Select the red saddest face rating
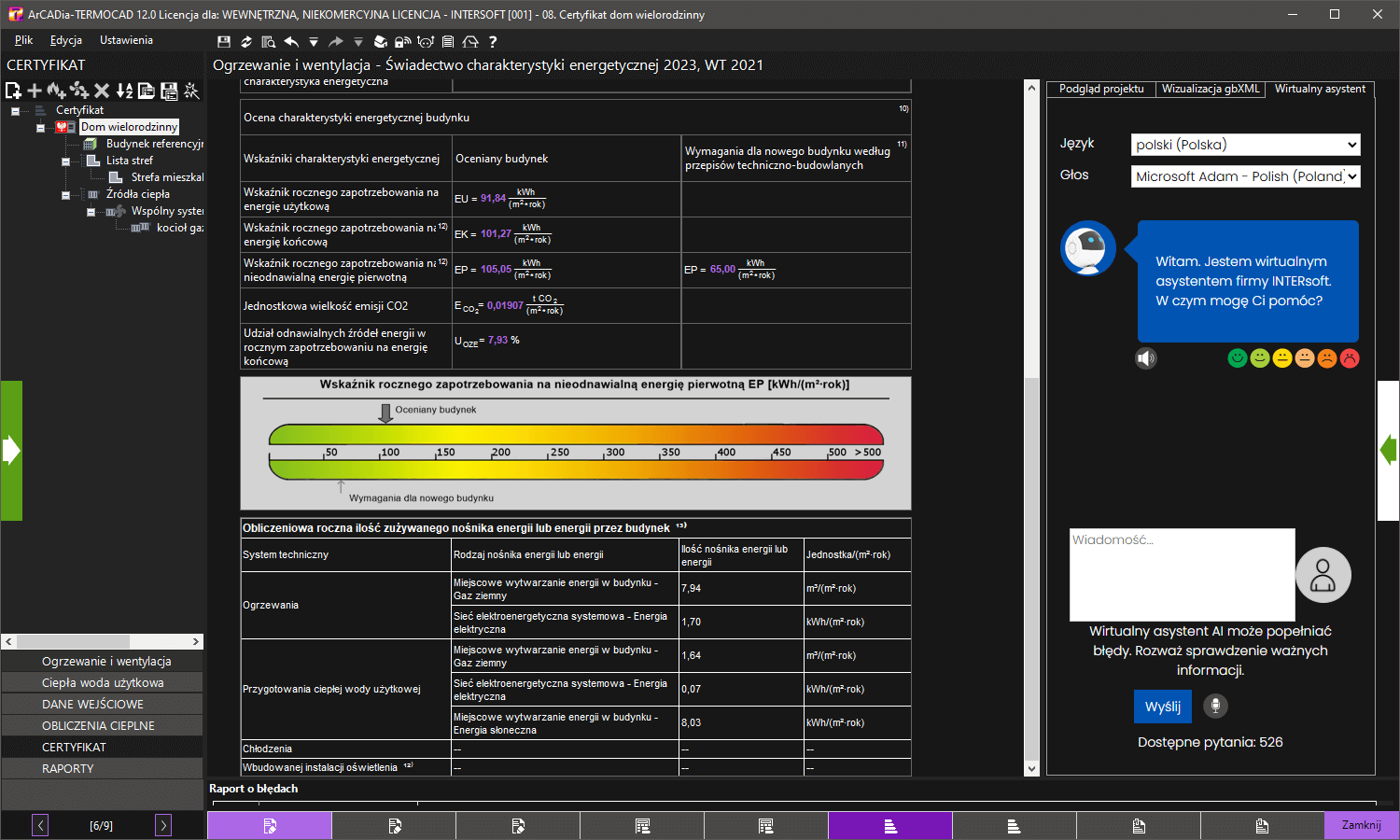 [x=1350, y=358]
